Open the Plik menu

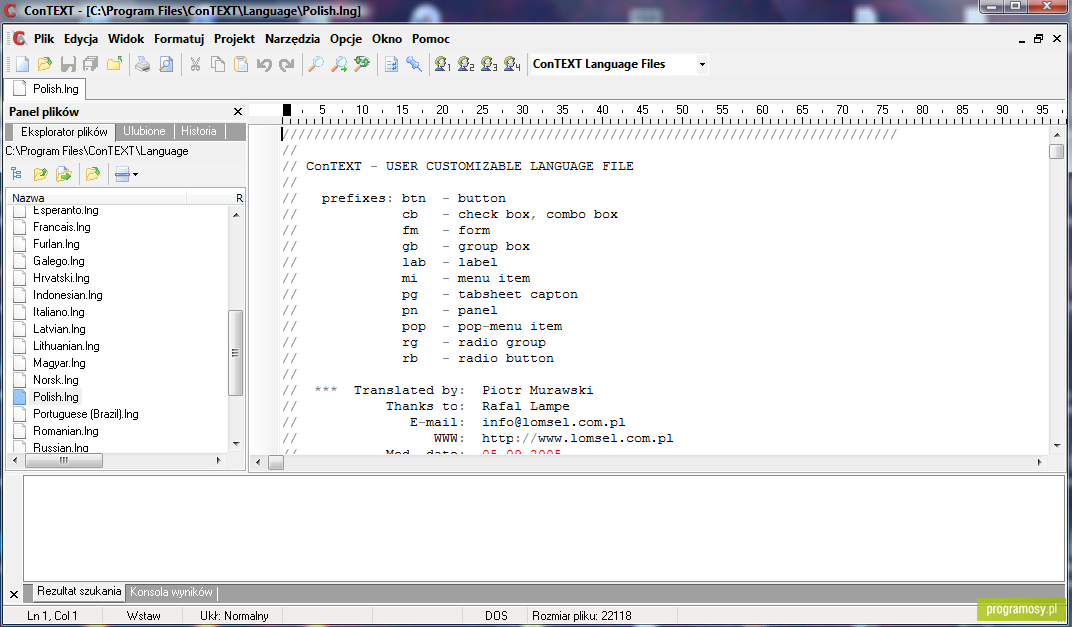(44, 39)
